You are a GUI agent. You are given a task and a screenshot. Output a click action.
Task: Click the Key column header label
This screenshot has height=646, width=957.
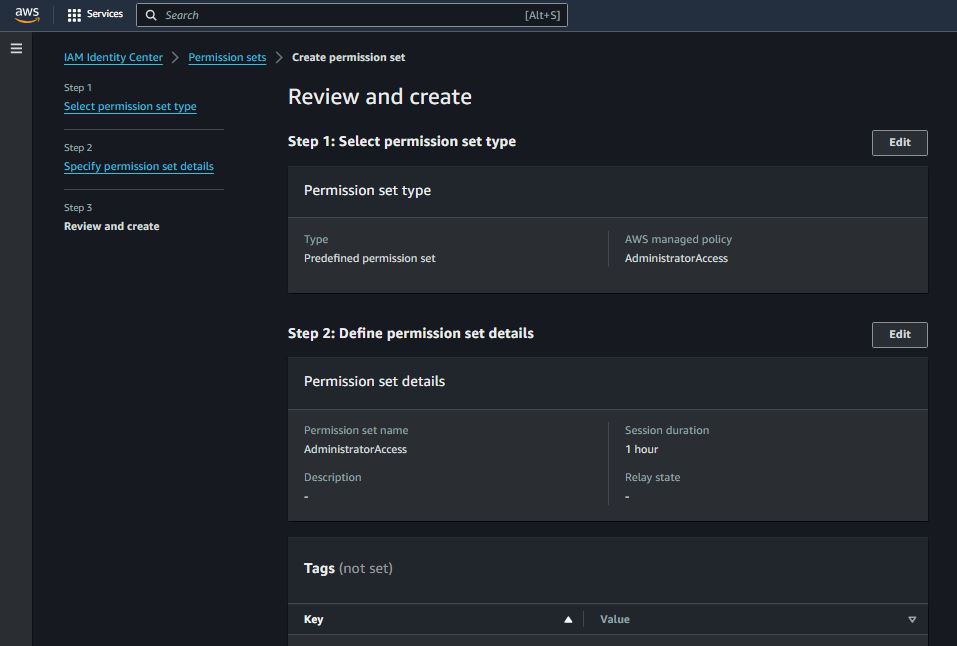[x=314, y=620]
